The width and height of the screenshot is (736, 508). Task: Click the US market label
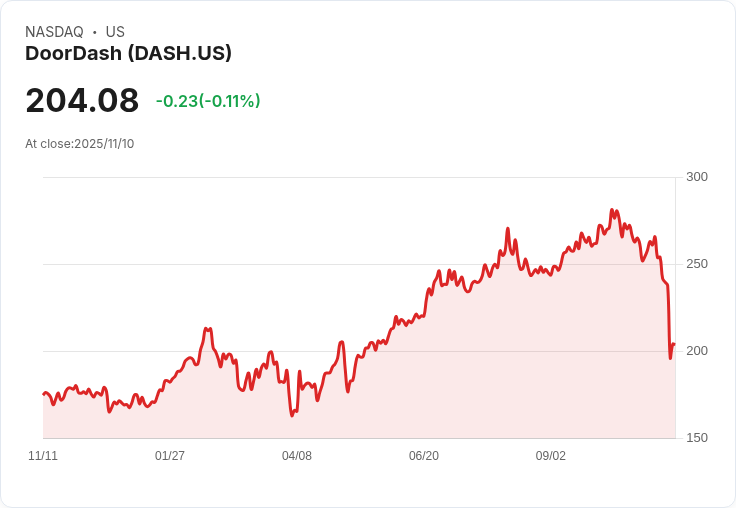tap(115, 32)
